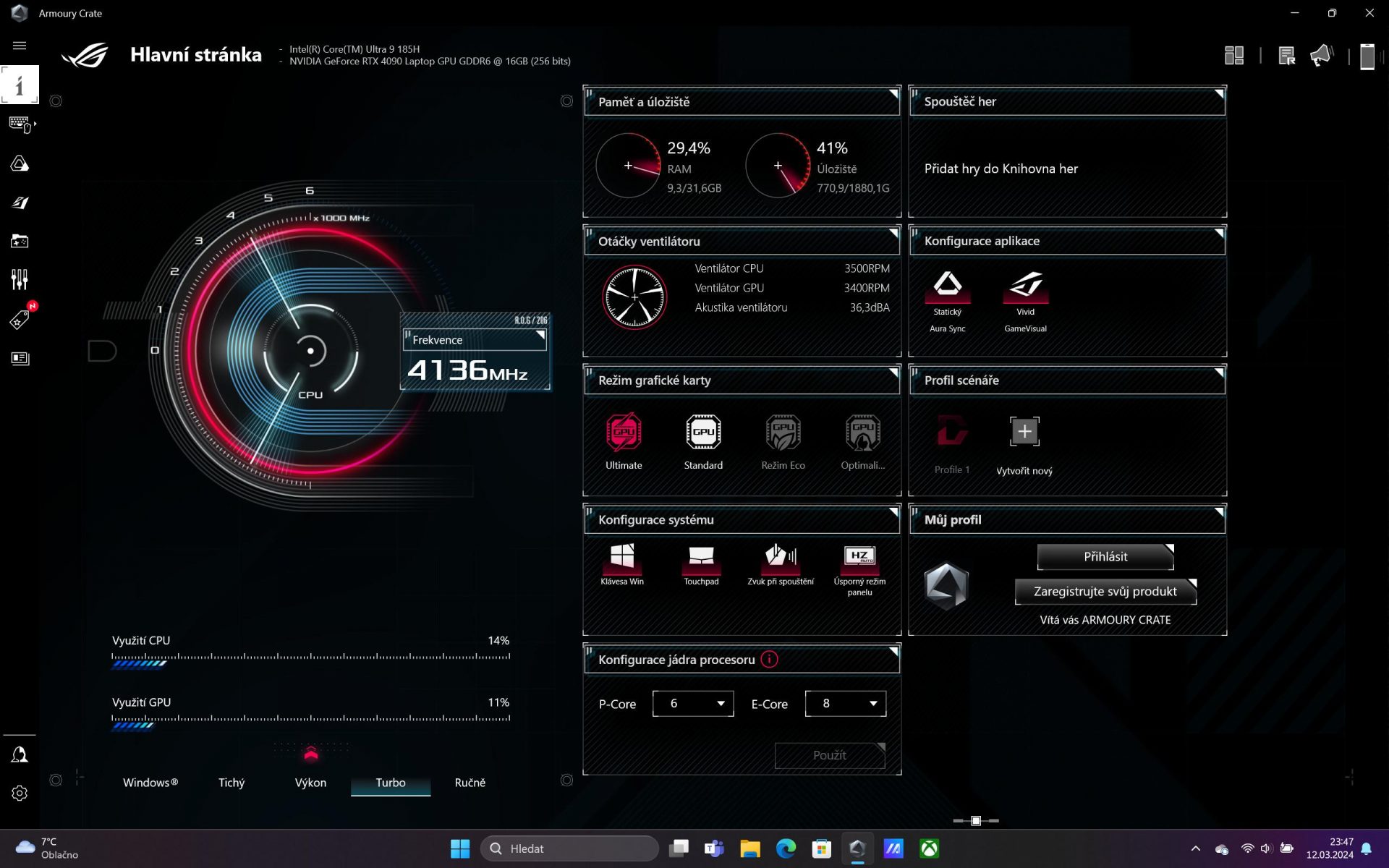The image size is (1389, 868).
Task: Open Settings gear in sidebar
Action: pos(20,793)
